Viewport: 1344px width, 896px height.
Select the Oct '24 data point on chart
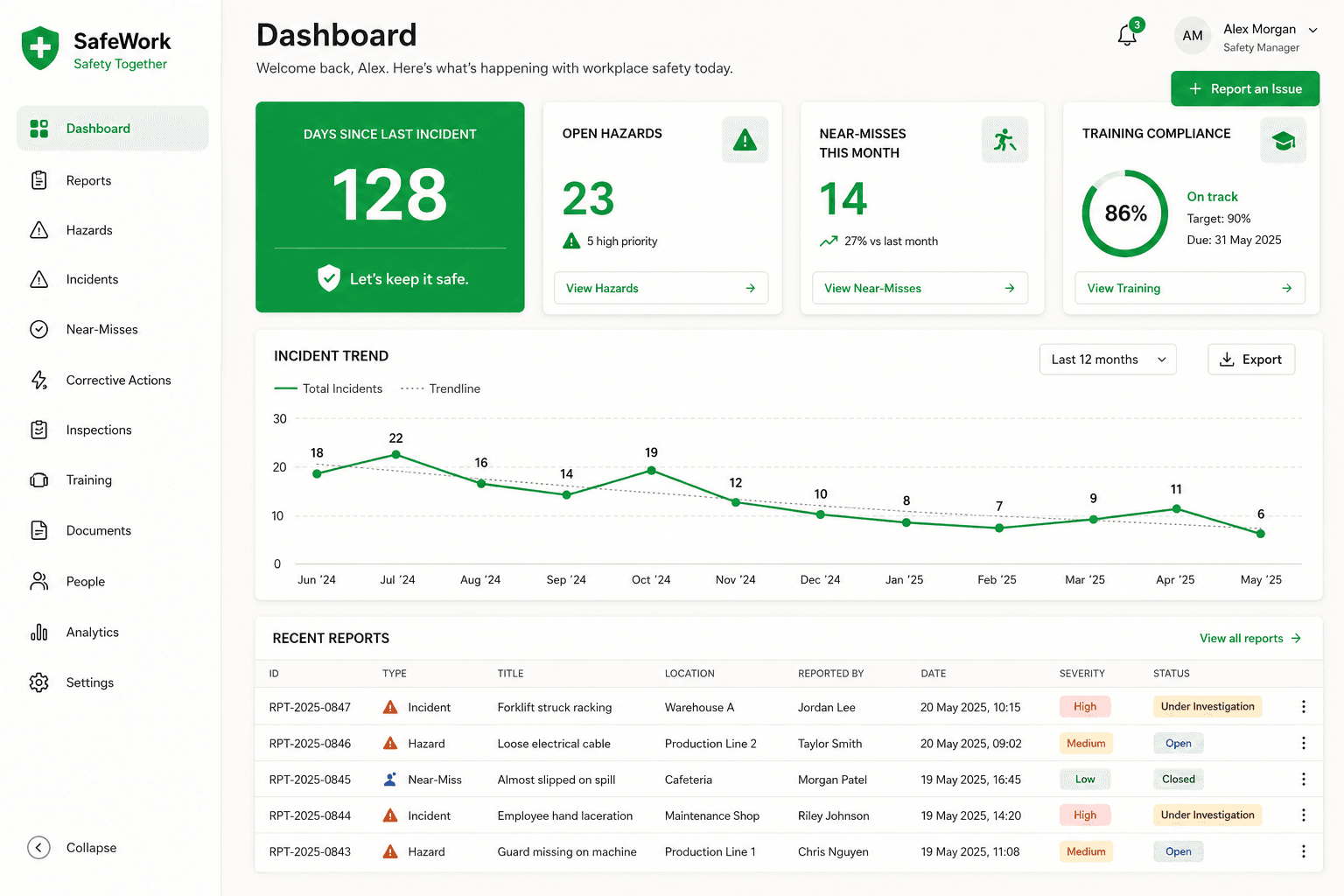pos(651,471)
